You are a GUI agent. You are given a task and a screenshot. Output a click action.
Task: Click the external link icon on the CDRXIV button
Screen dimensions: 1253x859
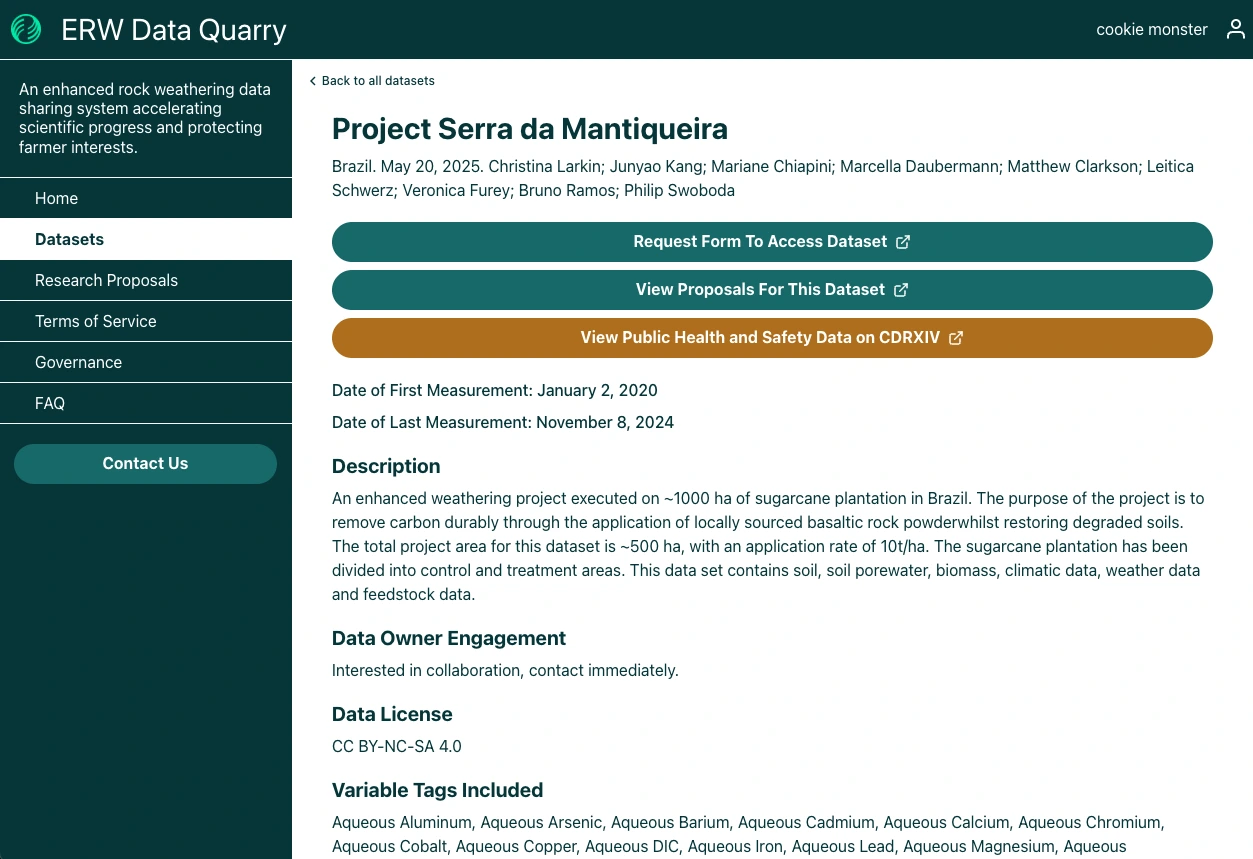(x=956, y=337)
